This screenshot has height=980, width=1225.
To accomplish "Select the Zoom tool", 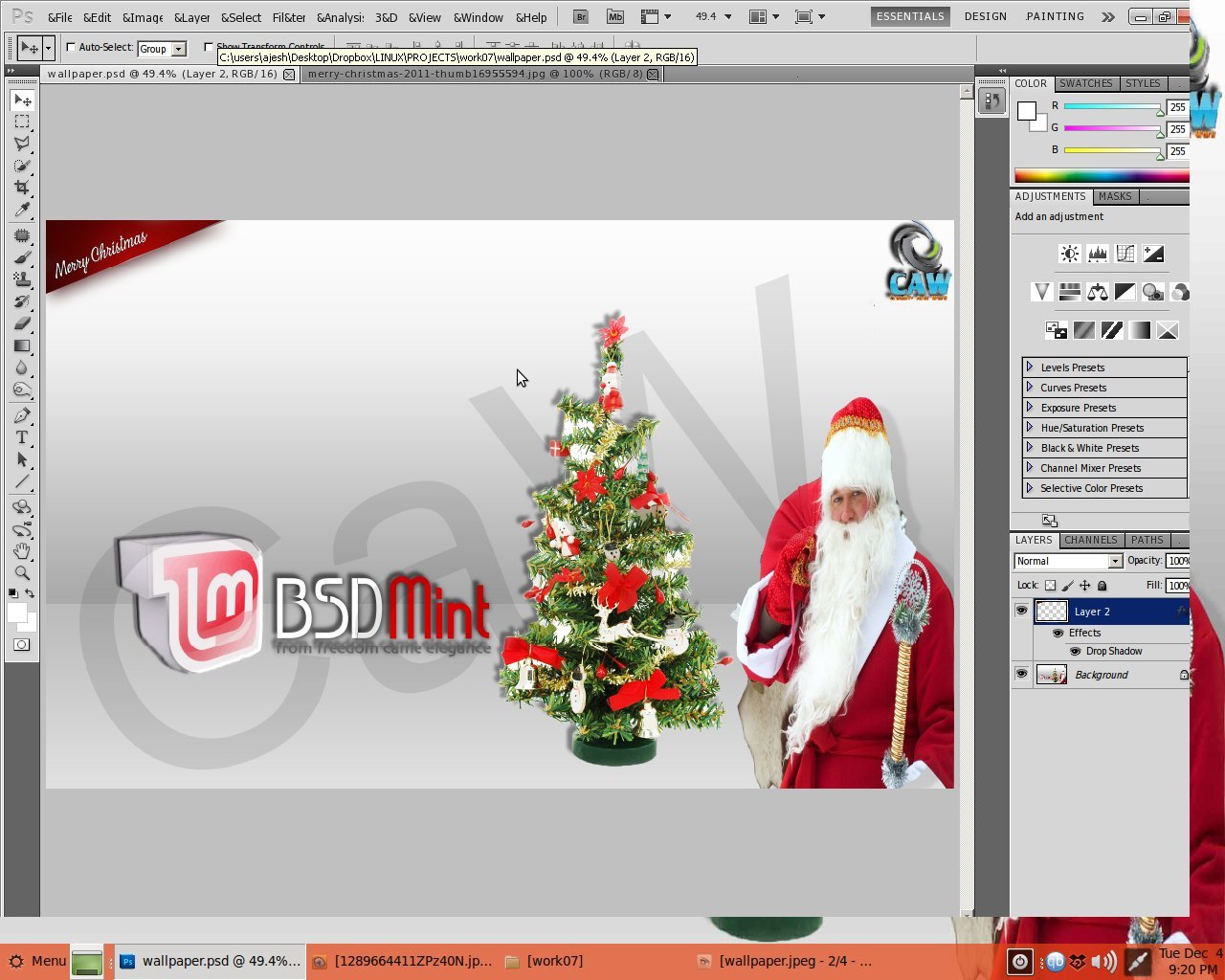I will point(22,573).
